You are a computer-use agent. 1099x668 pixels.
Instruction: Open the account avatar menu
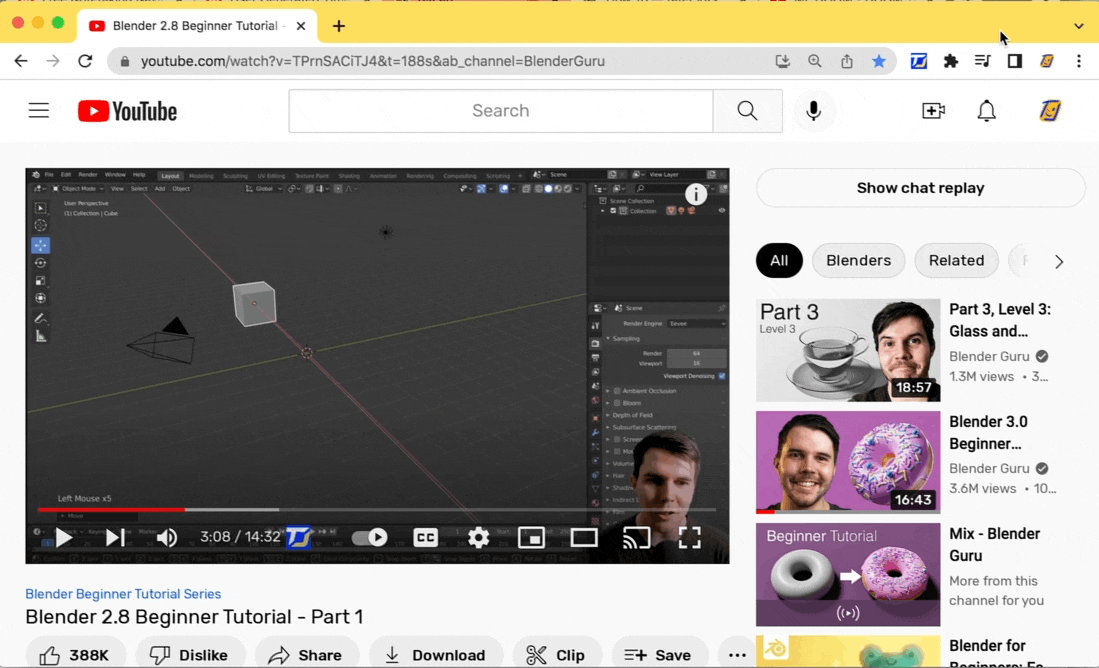point(1049,111)
